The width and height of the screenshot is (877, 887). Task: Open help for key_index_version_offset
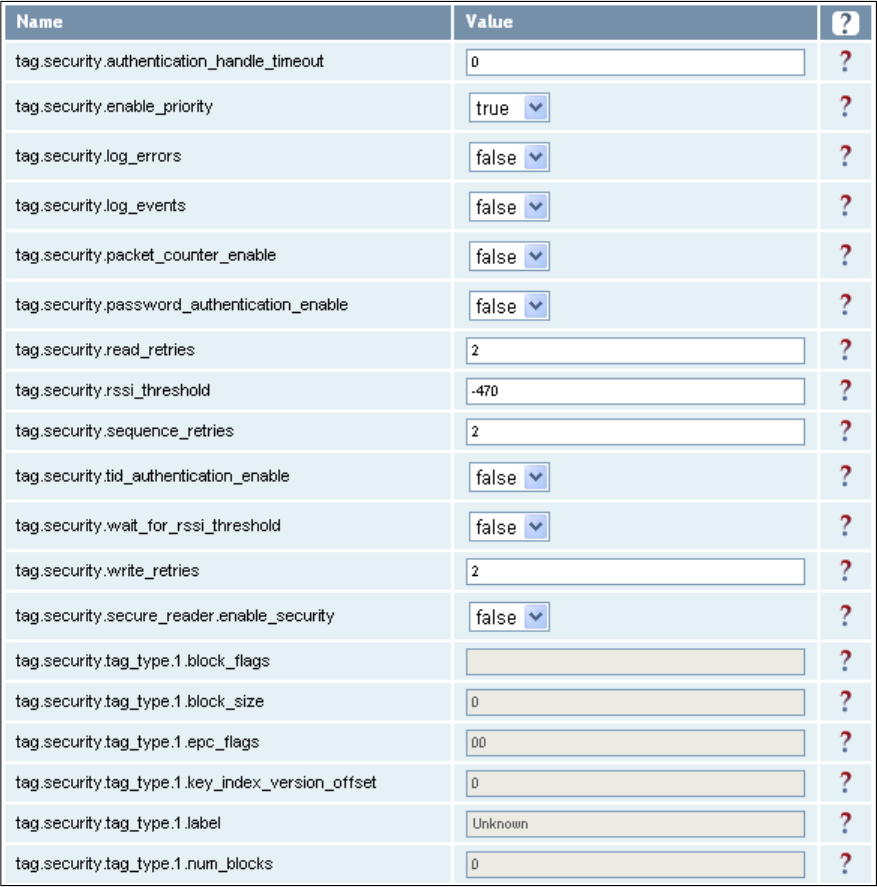click(845, 782)
